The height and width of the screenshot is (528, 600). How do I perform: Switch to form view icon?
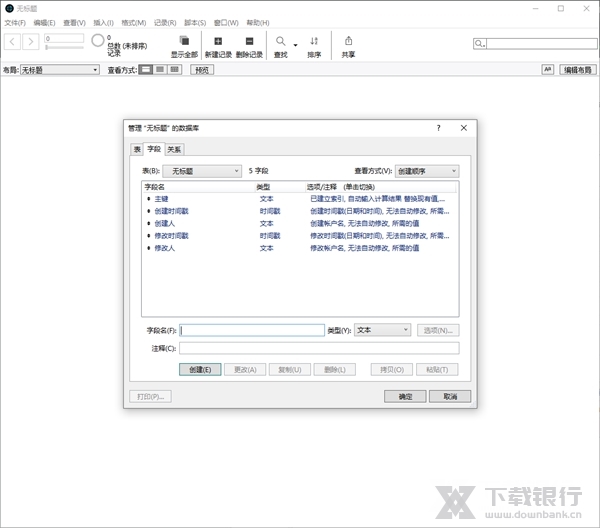pyautogui.click(x=145, y=69)
